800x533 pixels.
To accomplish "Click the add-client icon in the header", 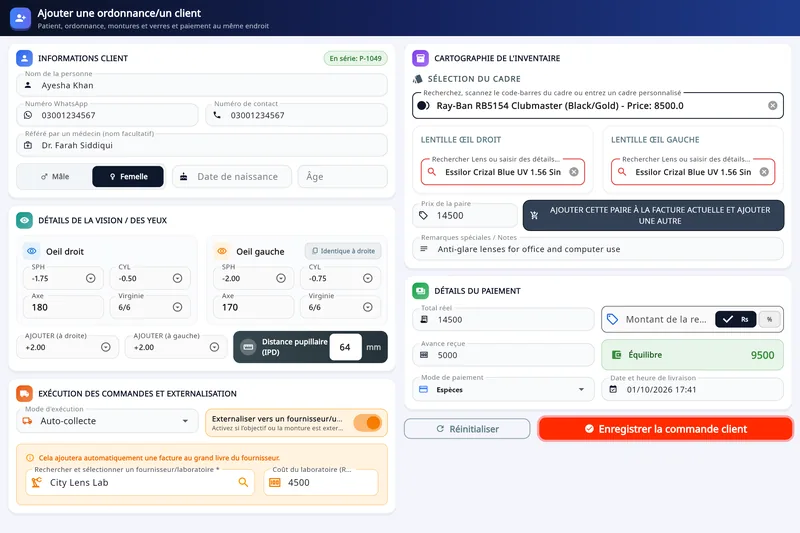I will [20, 18].
